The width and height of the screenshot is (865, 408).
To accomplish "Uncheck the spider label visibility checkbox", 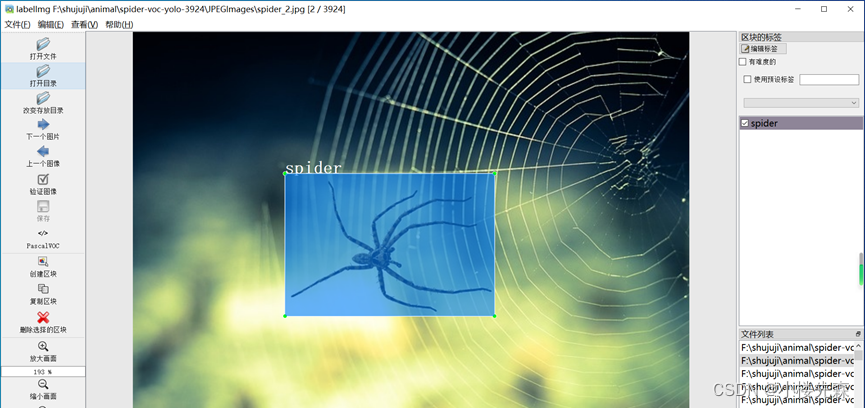I will coord(745,124).
